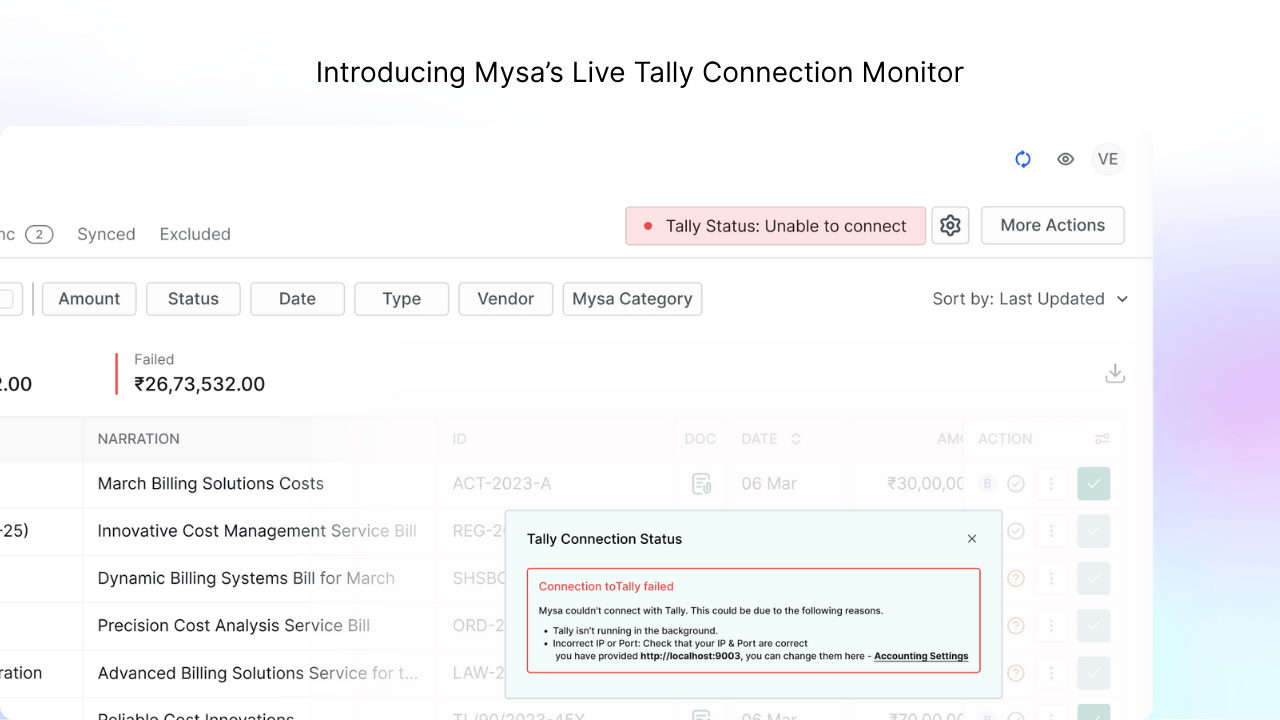This screenshot has width=1280, height=720.
Task: Open the Date filter
Action: [x=297, y=299]
